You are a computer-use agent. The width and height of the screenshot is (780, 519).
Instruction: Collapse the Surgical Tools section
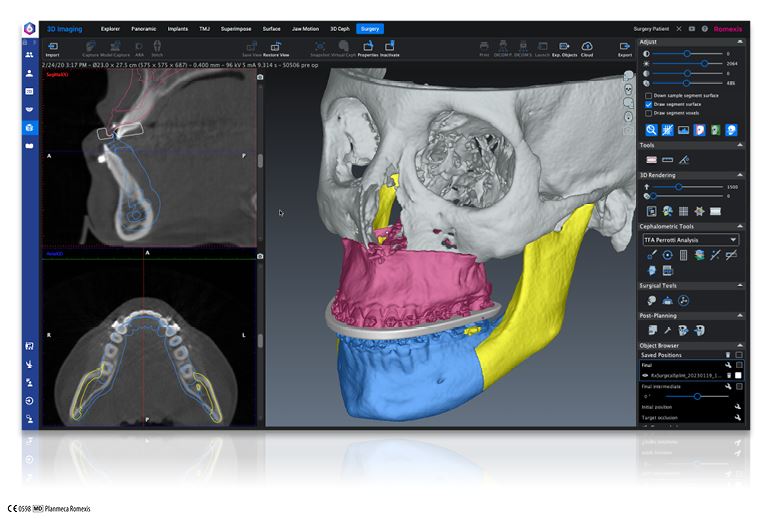tap(741, 285)
